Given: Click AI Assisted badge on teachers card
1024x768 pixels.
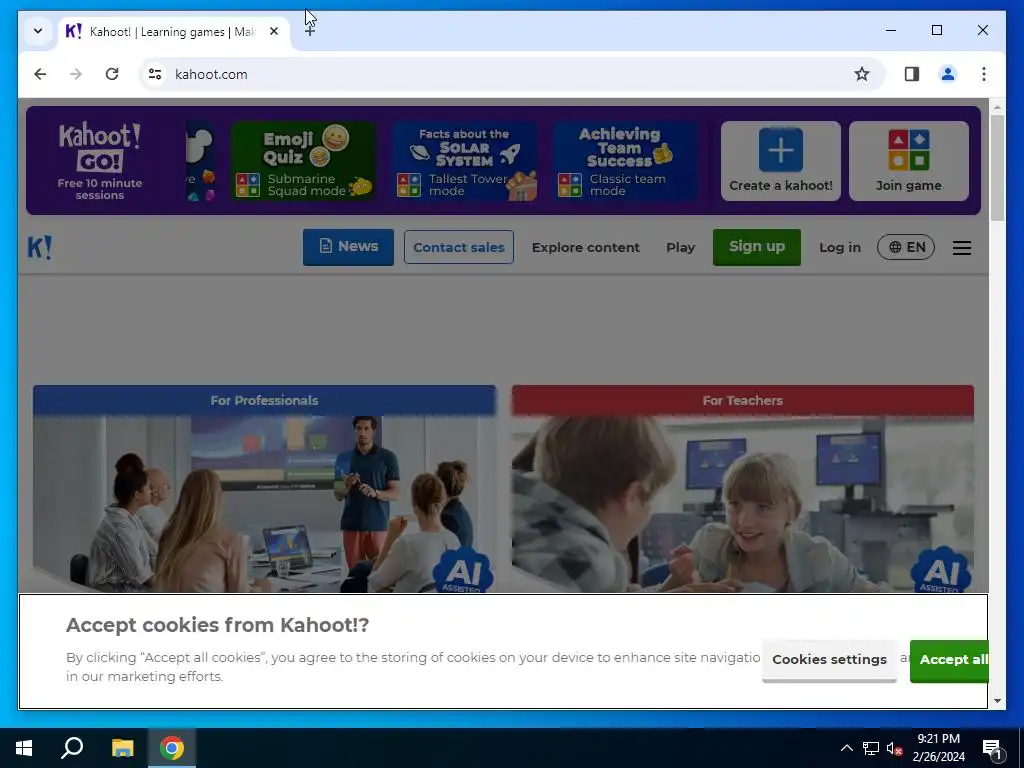Looking at the screenshot, I should click(940, 571).
